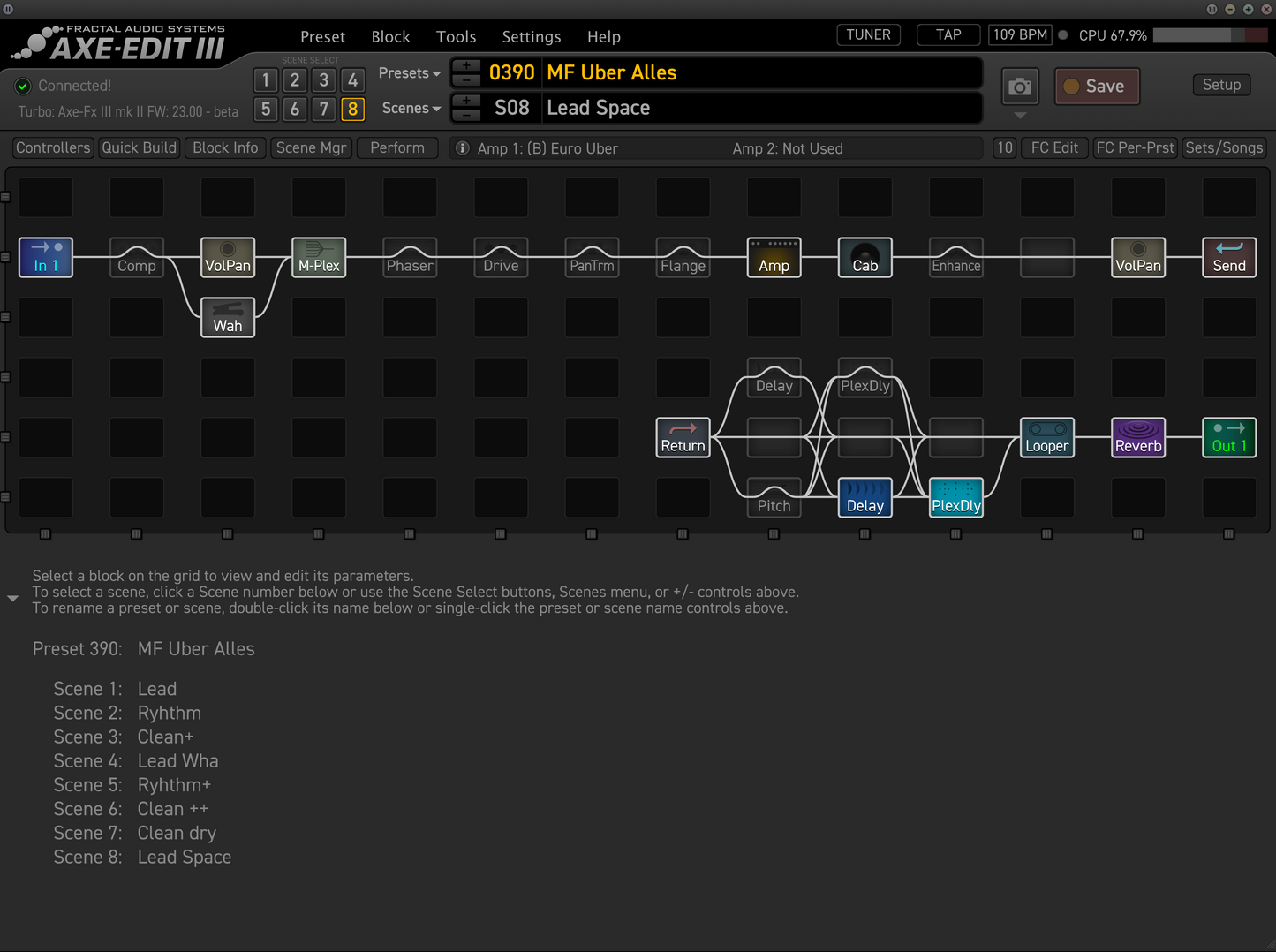
Task: Select the Reverb block
Action: 1138,437
